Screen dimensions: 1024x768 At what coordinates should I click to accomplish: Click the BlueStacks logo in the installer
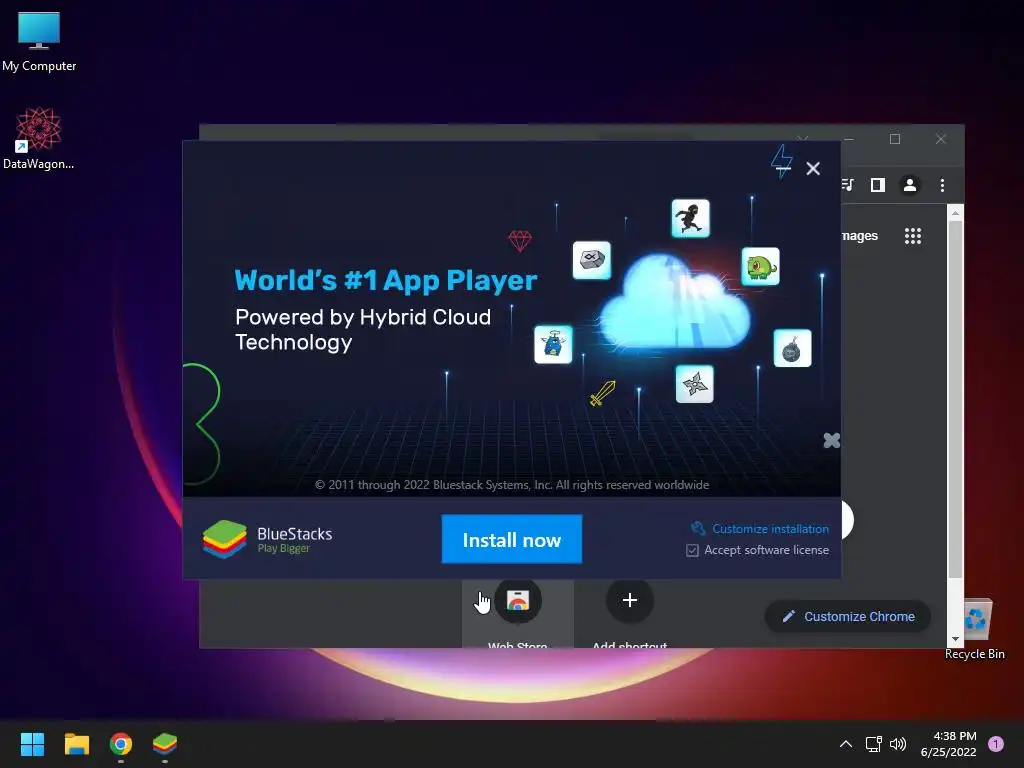click(224, 539)
